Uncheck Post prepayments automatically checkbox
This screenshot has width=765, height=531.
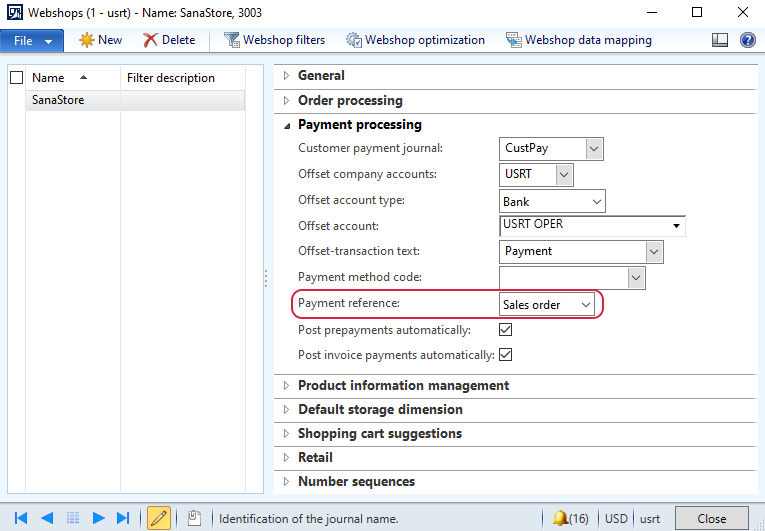coord(505,330)
